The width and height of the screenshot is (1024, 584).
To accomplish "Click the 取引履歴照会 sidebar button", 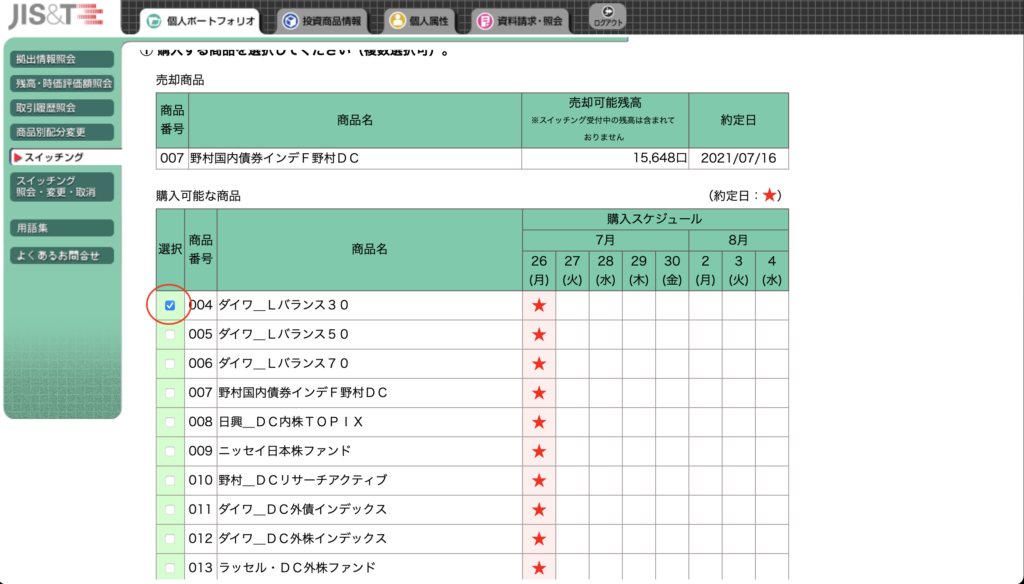I will 62,107.
